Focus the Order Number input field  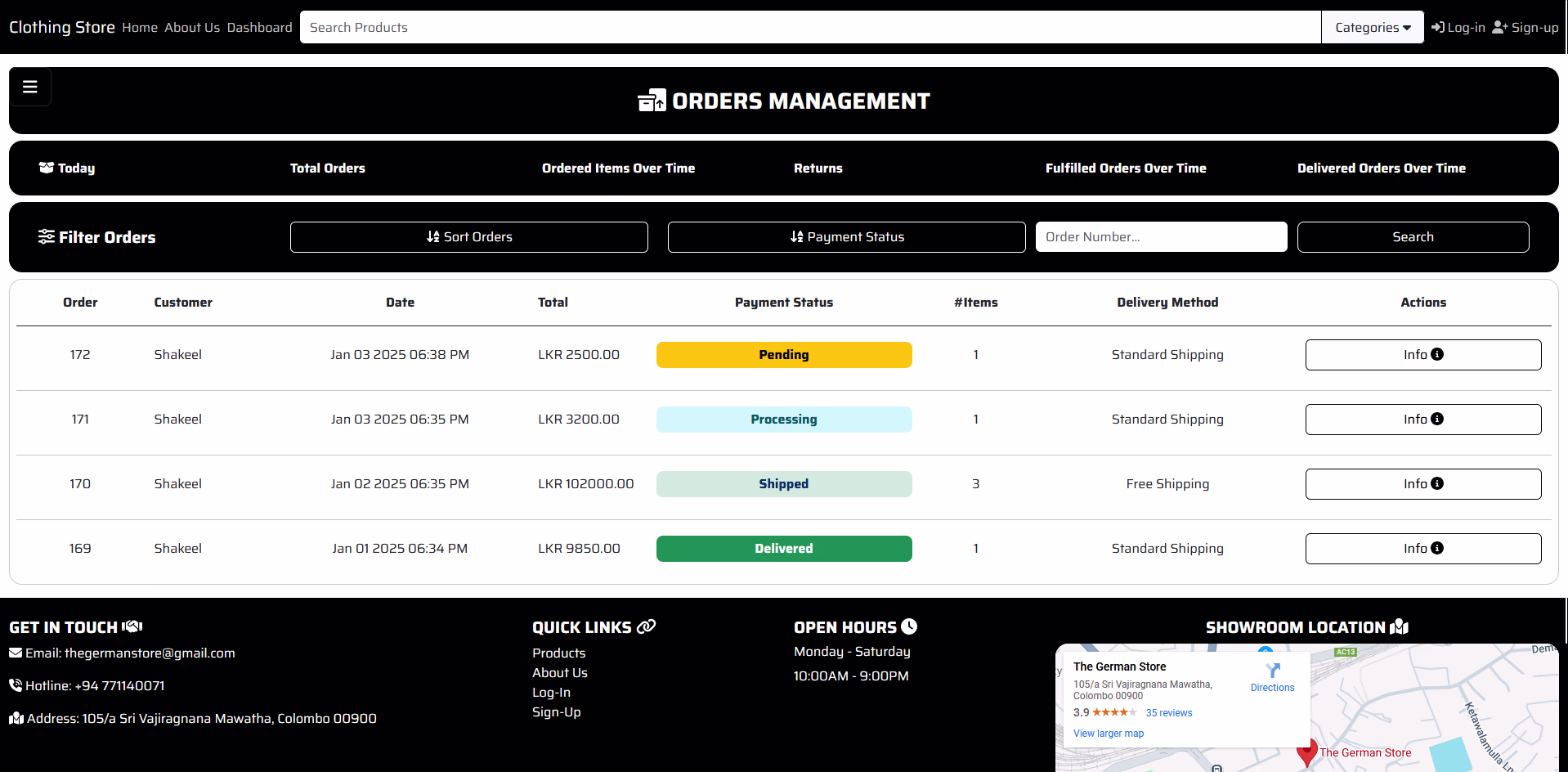[x=1161, y=237]
